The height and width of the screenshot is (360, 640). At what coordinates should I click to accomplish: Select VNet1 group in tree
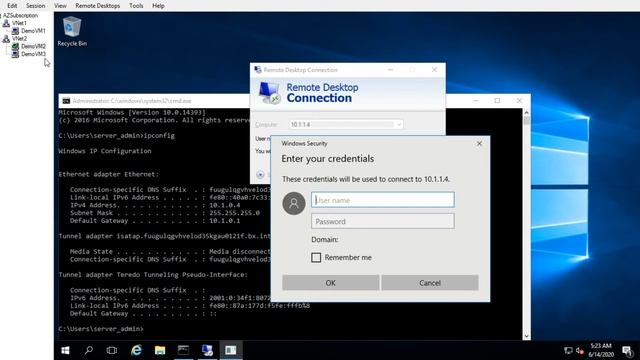19,23
